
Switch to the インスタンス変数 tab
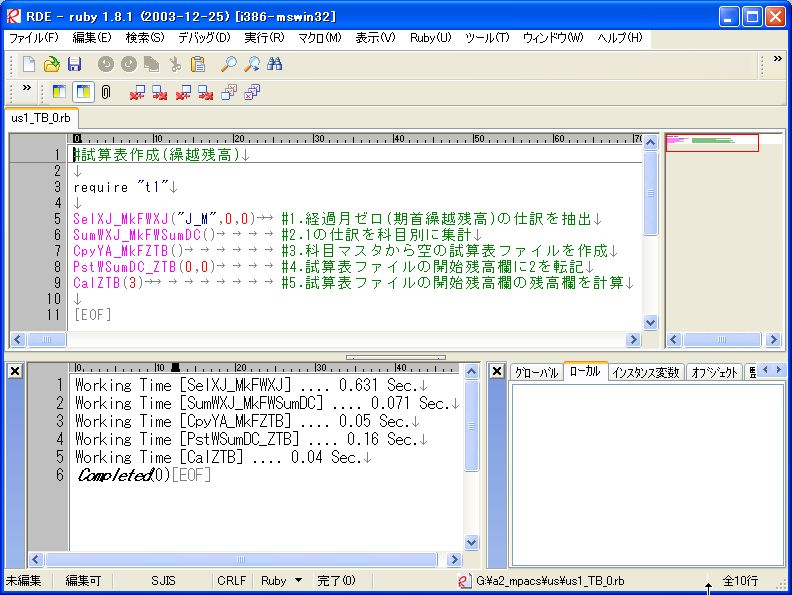646,373
